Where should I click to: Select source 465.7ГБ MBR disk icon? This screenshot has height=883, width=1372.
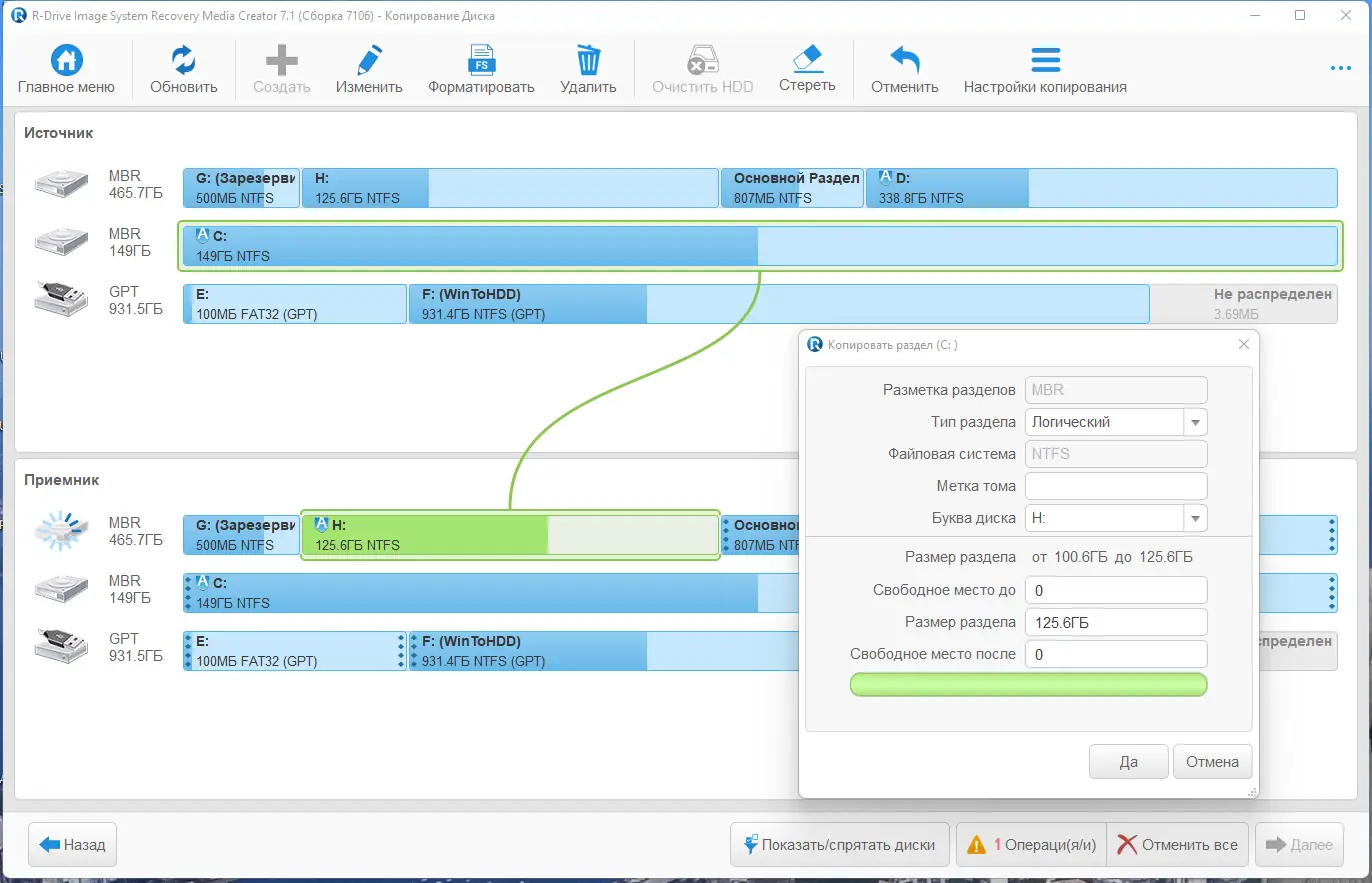click(x=62, y=183)
